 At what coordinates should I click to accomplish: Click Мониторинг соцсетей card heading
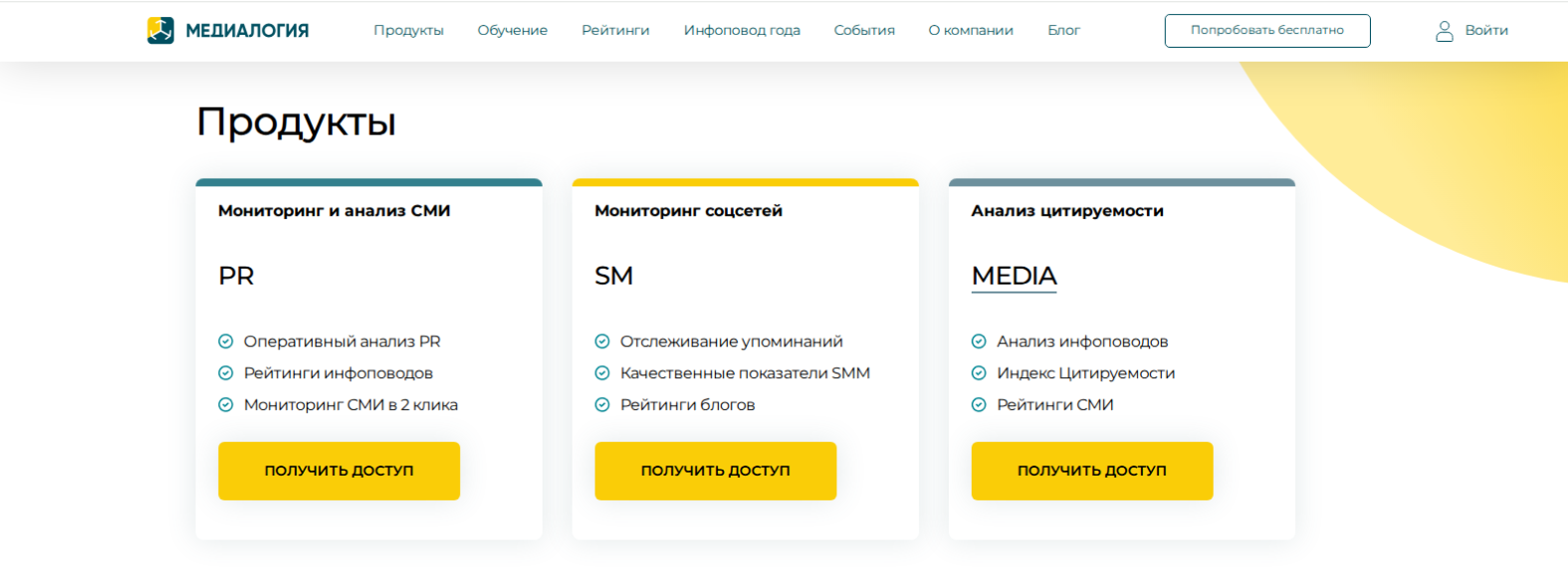688,211
